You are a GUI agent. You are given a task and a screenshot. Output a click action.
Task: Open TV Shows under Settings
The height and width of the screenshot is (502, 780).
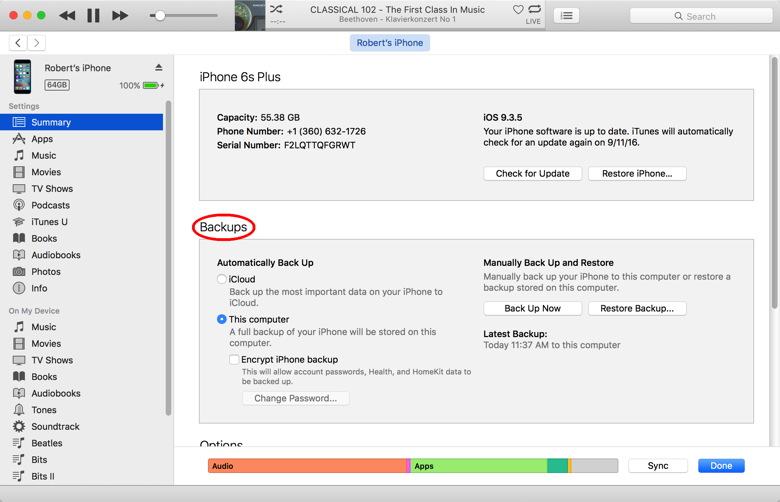tap(82, 189)
